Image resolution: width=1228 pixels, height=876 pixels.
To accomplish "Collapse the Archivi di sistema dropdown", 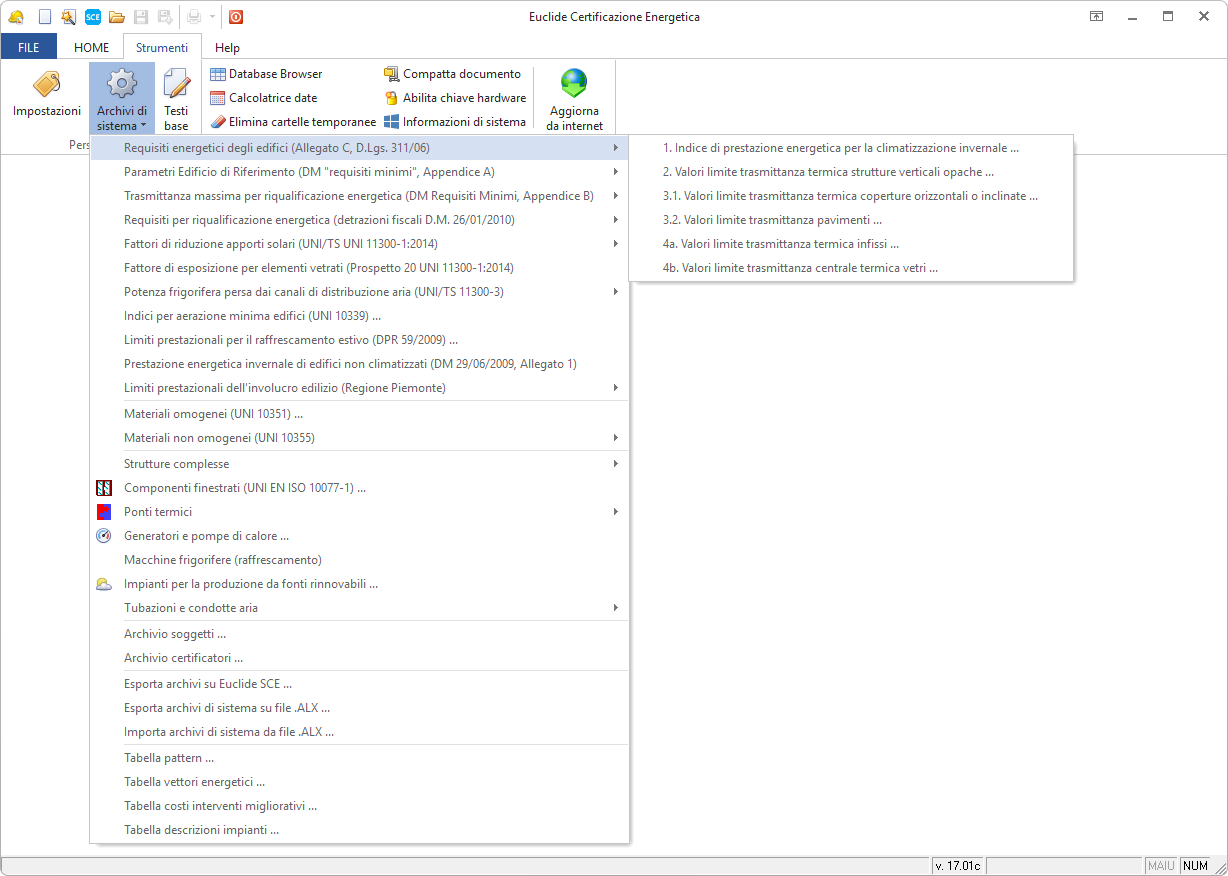I will click(122, 98).
